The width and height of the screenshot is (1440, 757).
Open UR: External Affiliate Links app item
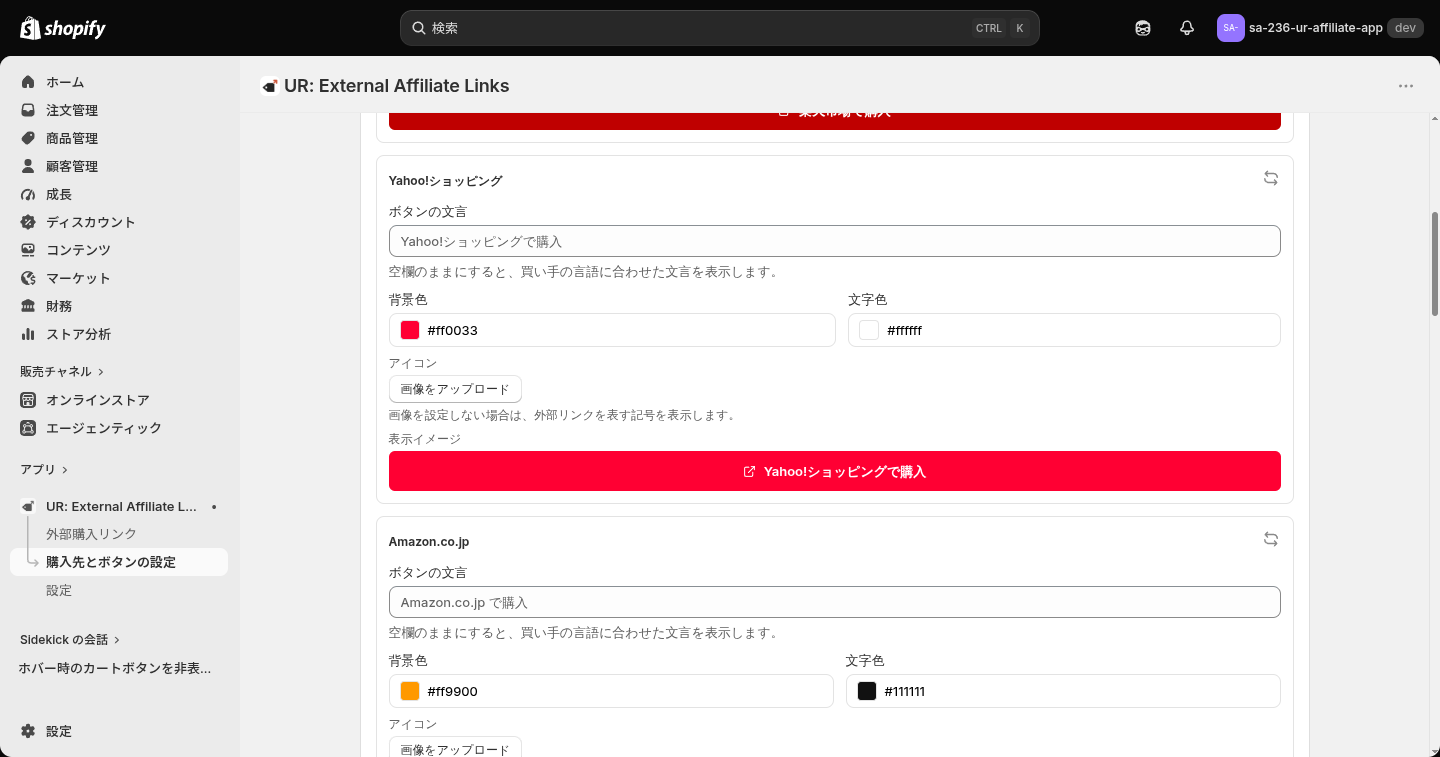pyautogui.click(x=119, y=507)
